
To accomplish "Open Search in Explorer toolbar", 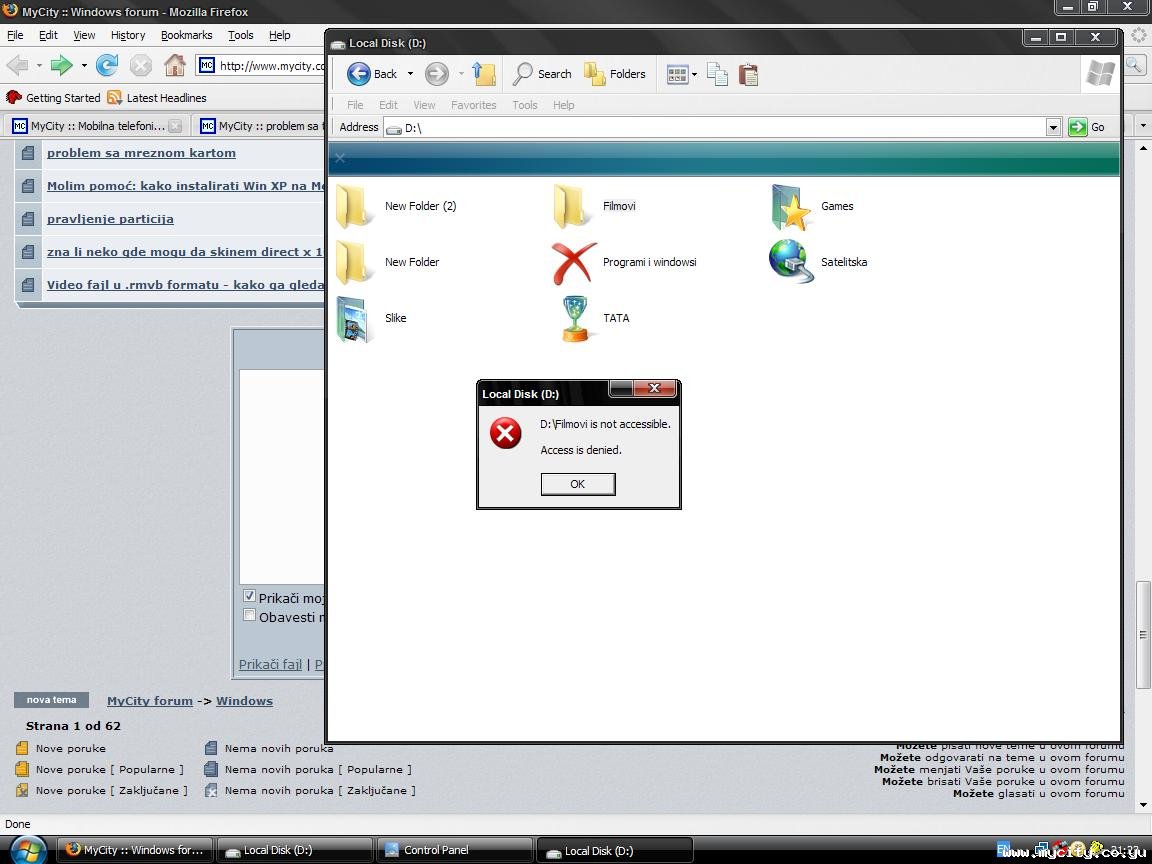I will tap(542, 73).
